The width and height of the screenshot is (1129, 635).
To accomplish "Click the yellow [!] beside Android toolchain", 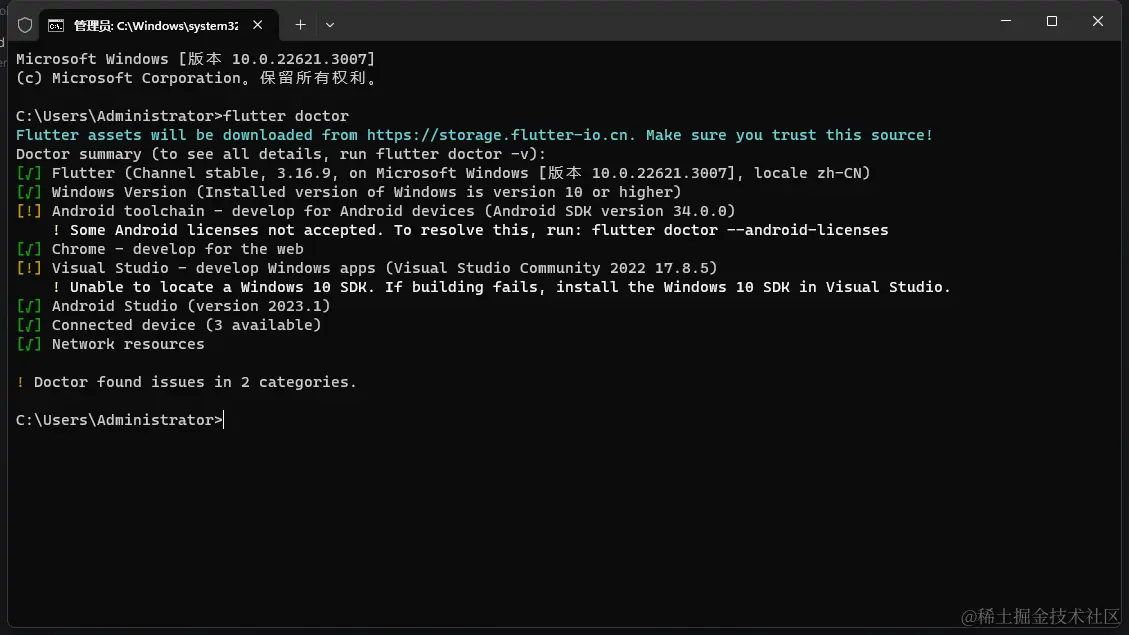I will coord(27,210).
